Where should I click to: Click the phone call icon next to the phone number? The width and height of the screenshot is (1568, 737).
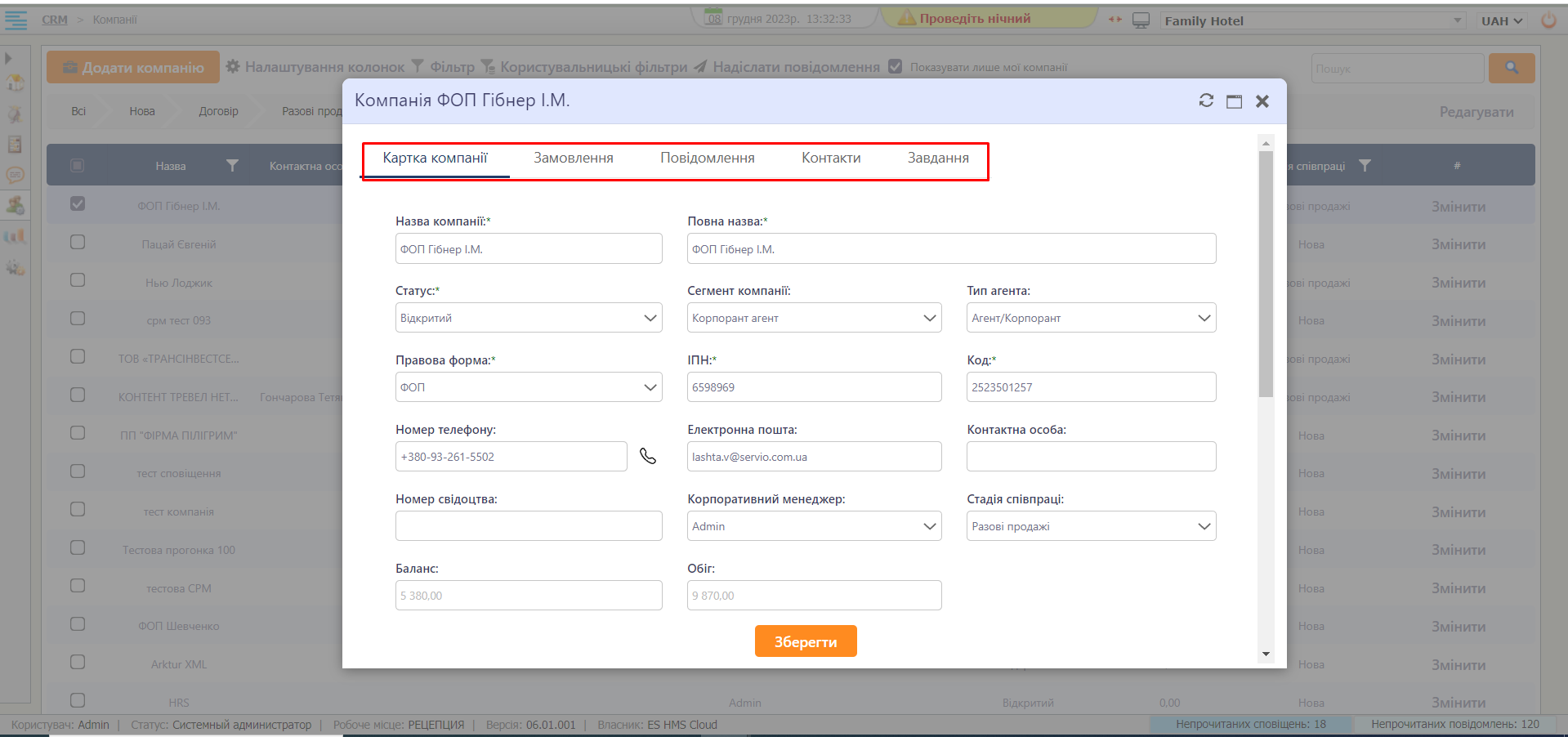(x=648, y=456)
